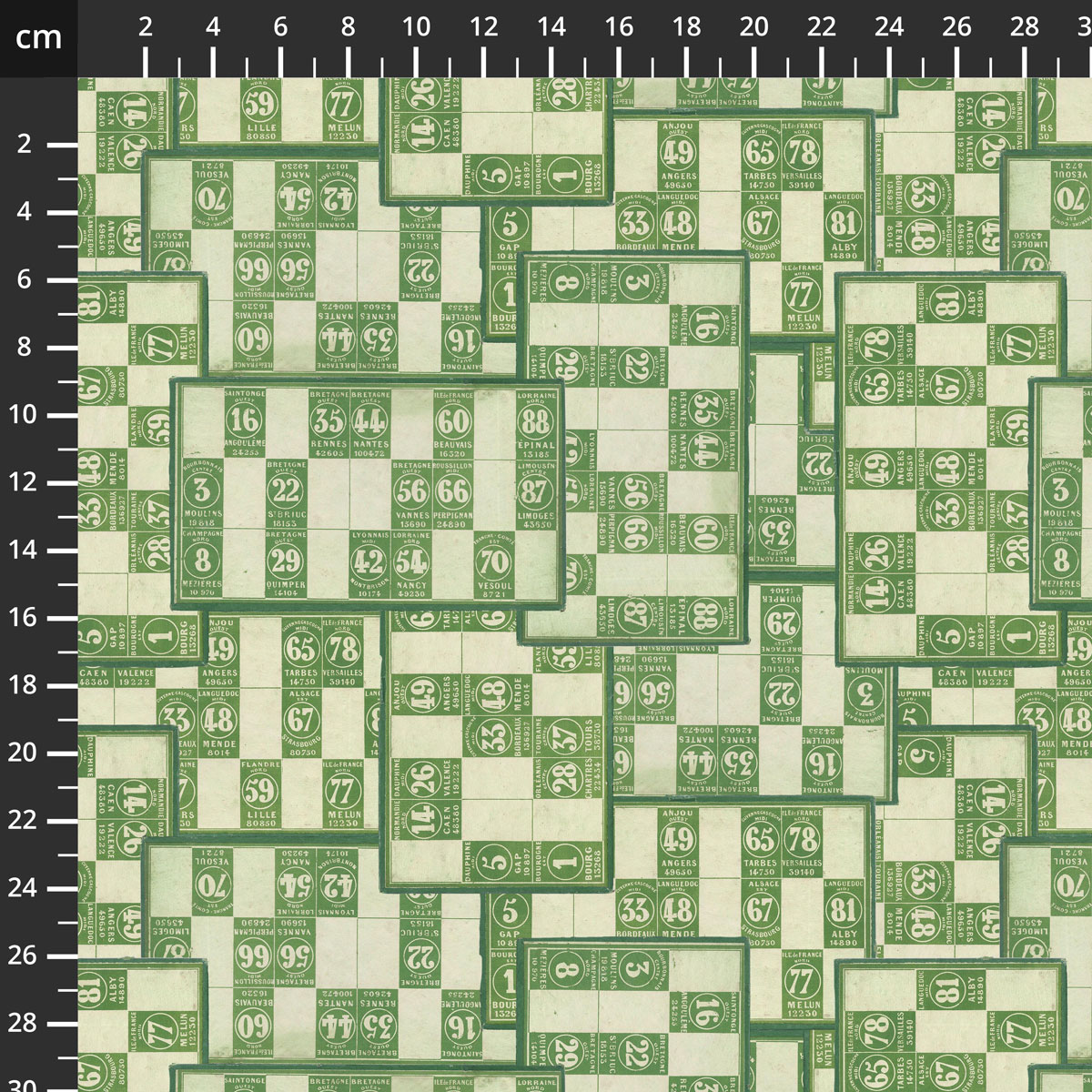This screenshot has width=1092, height=1092.
Task: Click the cm unit label in the corner
Action: (x=38, y=38)
